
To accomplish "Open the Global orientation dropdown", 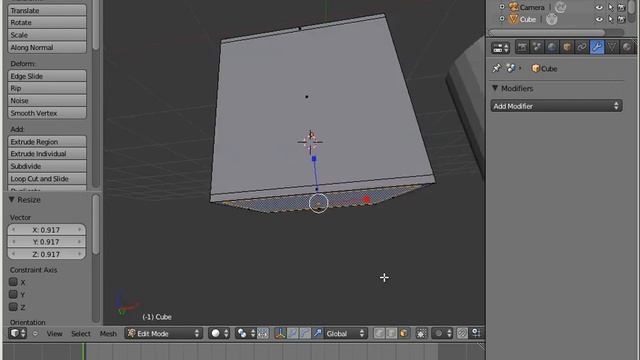I will pyautogui.click(x=346, y=333).
